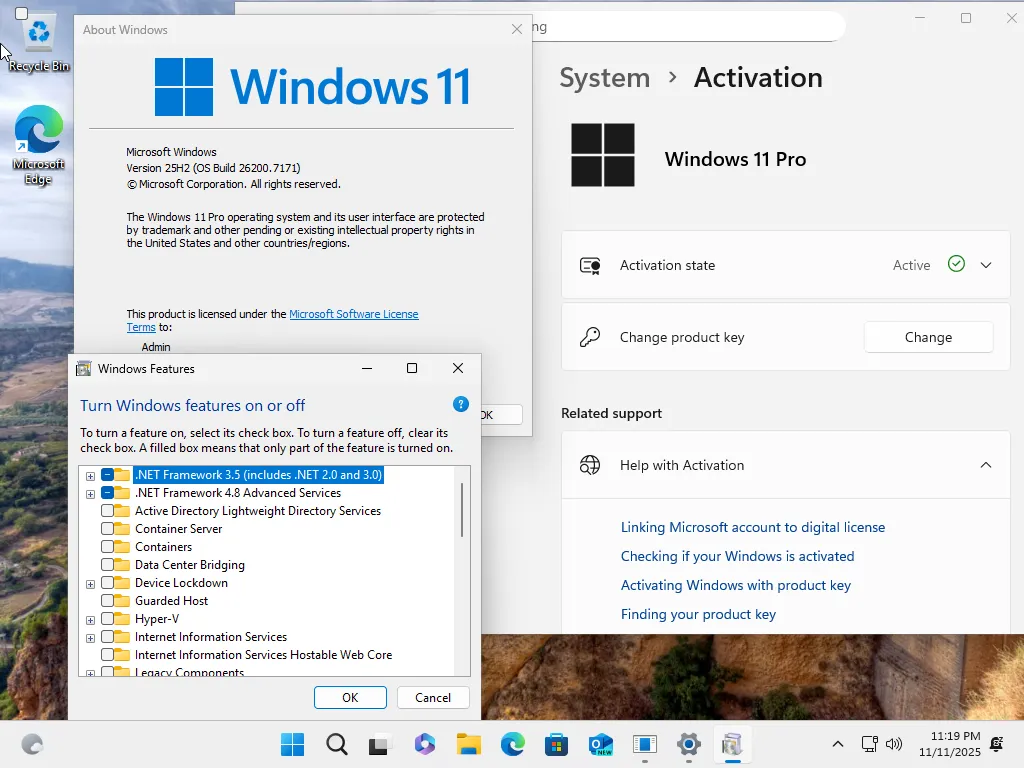Expand the Hyper-V tree node
This screenshot has width=1024, height=768.
pyautogui.click(x=90, y=620)
